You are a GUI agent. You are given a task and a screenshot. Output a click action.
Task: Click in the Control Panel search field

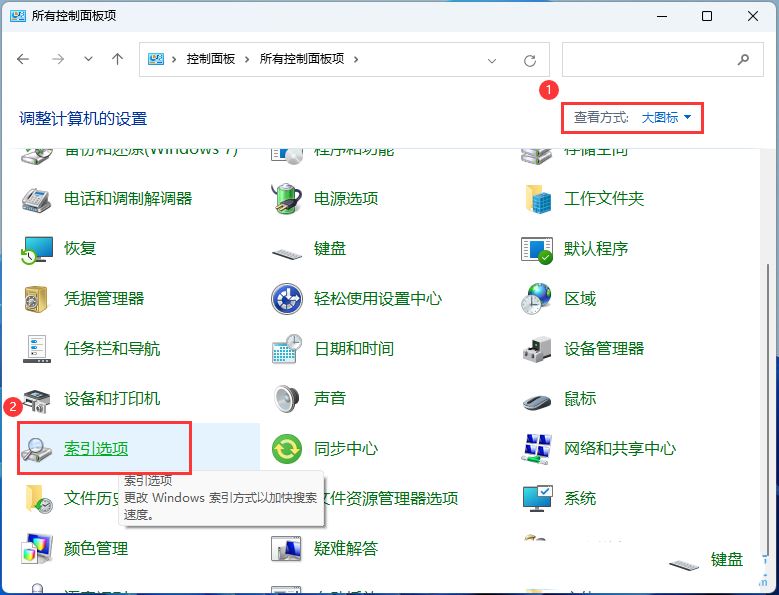[663, 60]
